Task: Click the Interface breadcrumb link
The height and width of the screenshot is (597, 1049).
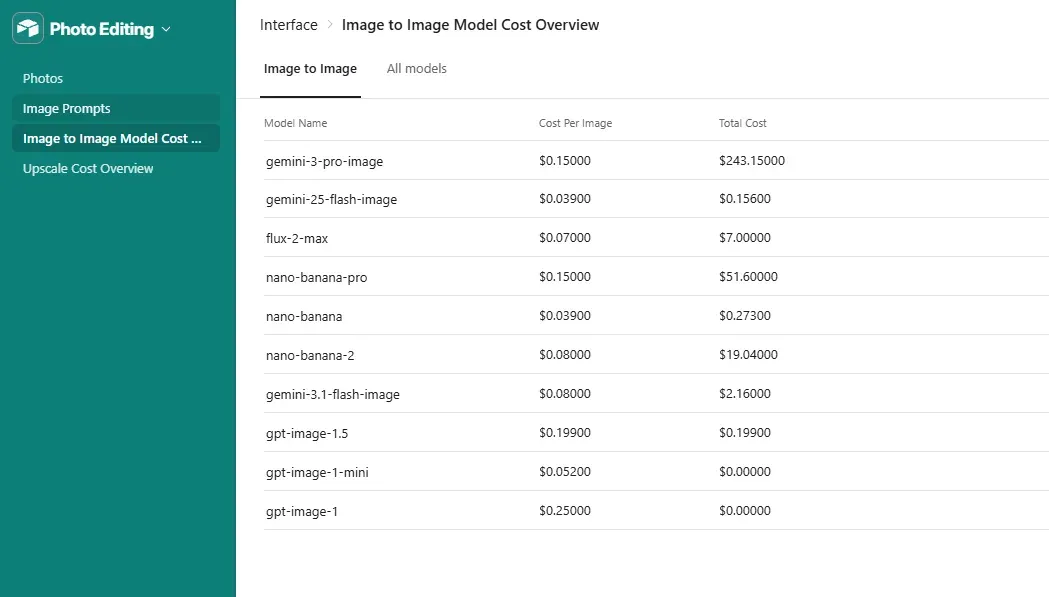Action: tap(288, 25)
